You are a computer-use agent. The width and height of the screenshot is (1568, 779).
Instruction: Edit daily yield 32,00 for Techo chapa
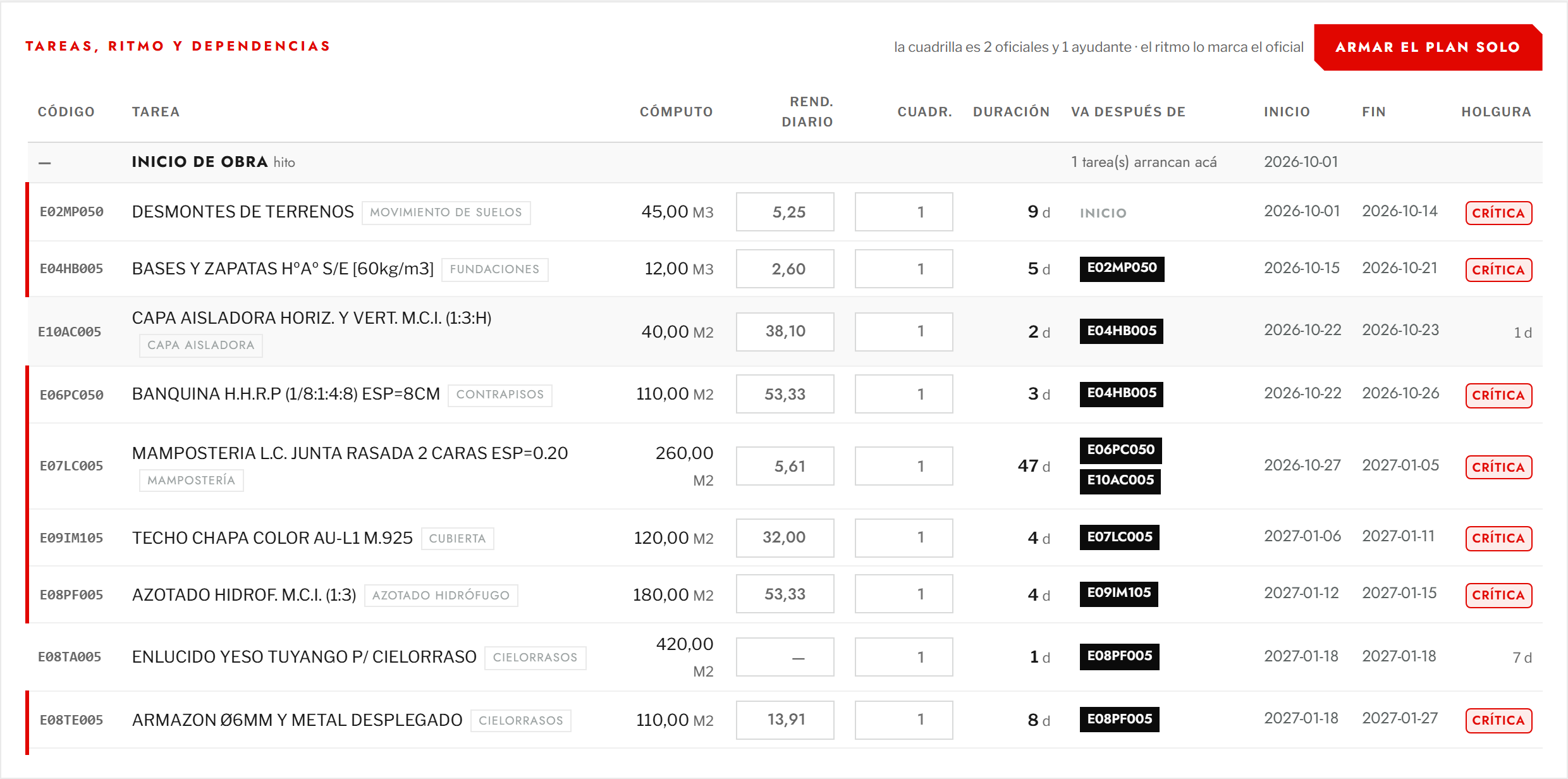pyautogui.click(x=785, y=537)
